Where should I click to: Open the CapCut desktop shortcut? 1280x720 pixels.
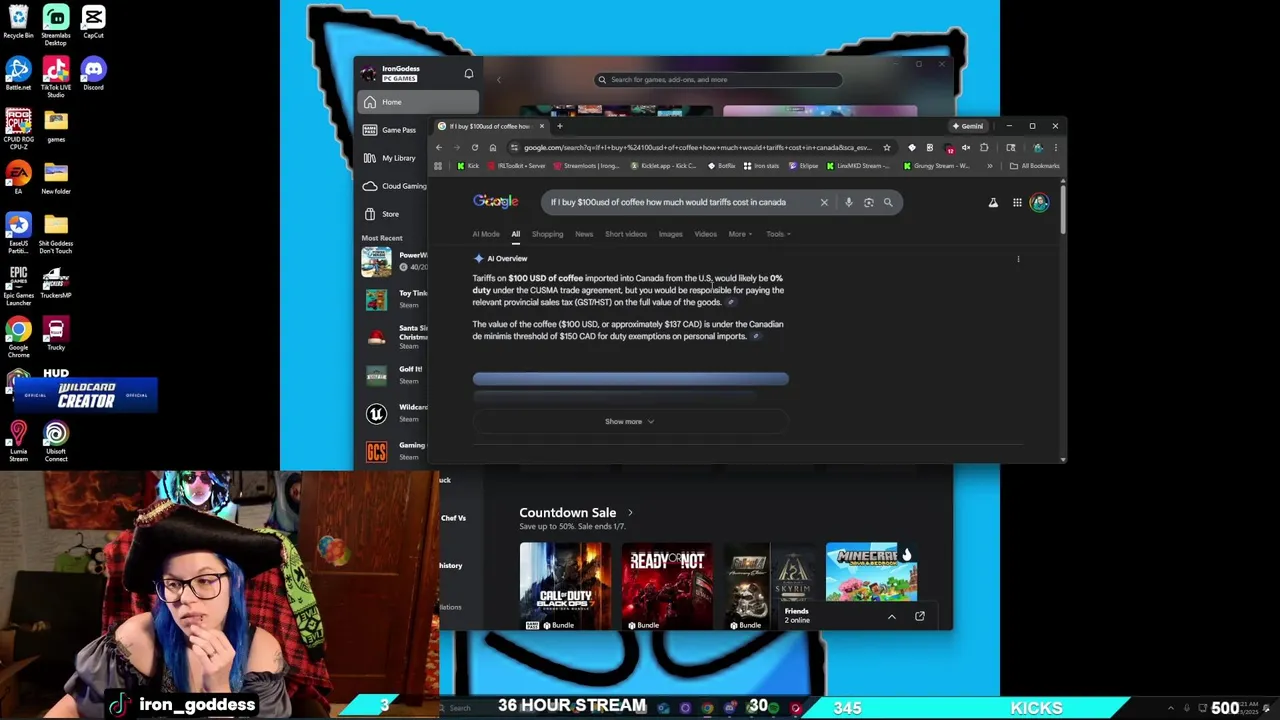tap(93, 22)
